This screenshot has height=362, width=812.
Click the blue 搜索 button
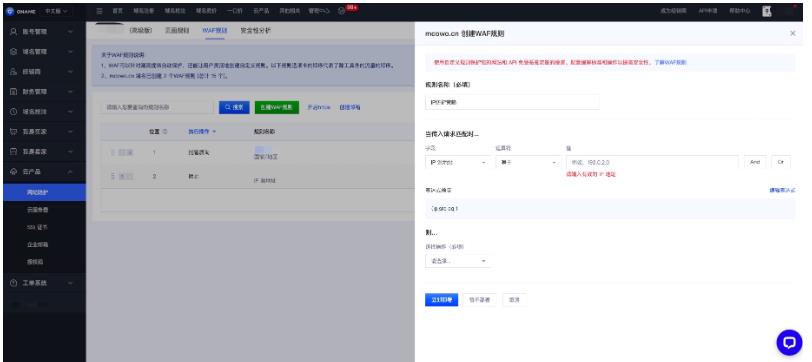(x=234, y=107)
